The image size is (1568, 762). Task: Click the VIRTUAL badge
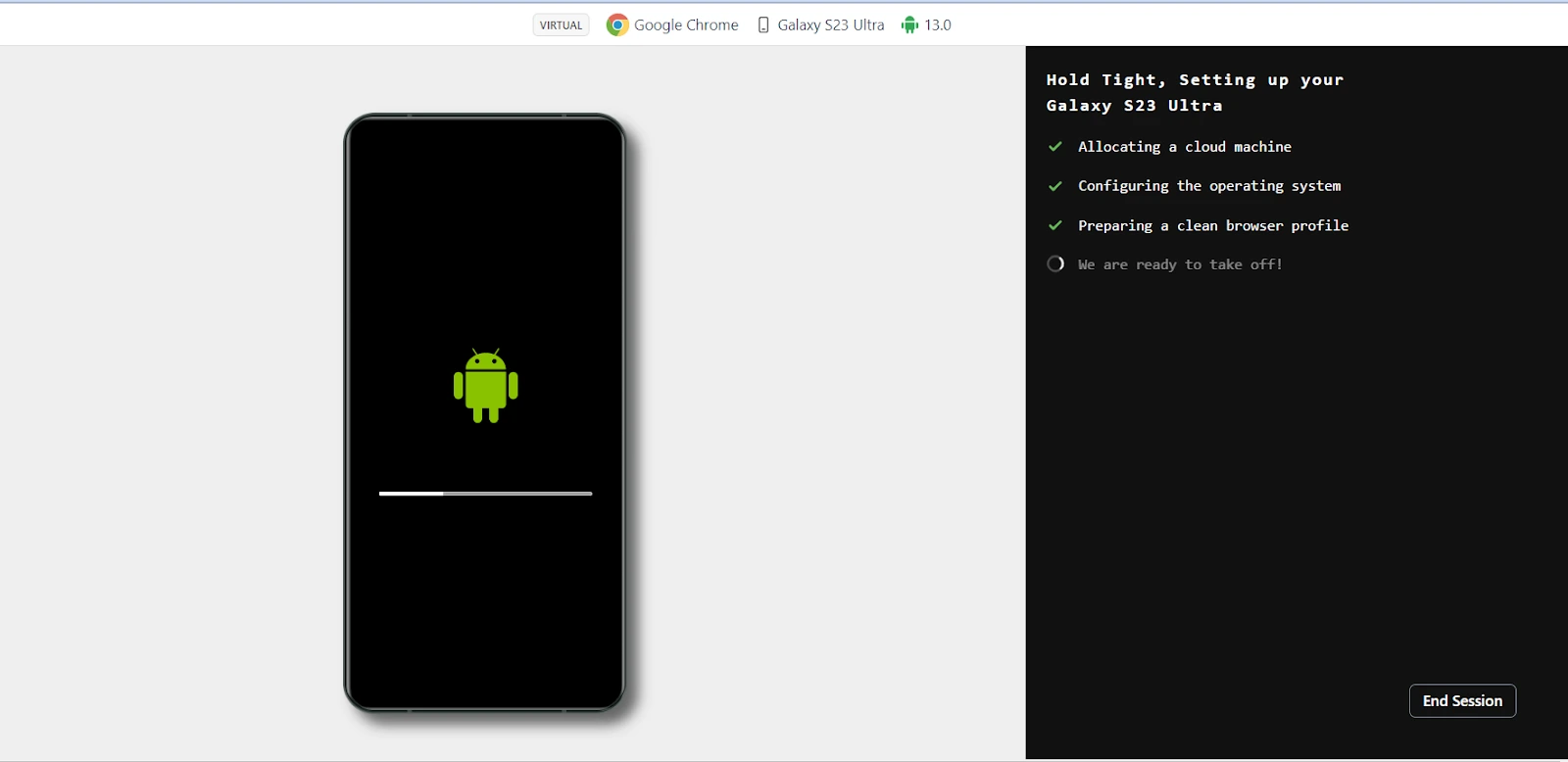(561, 25)
